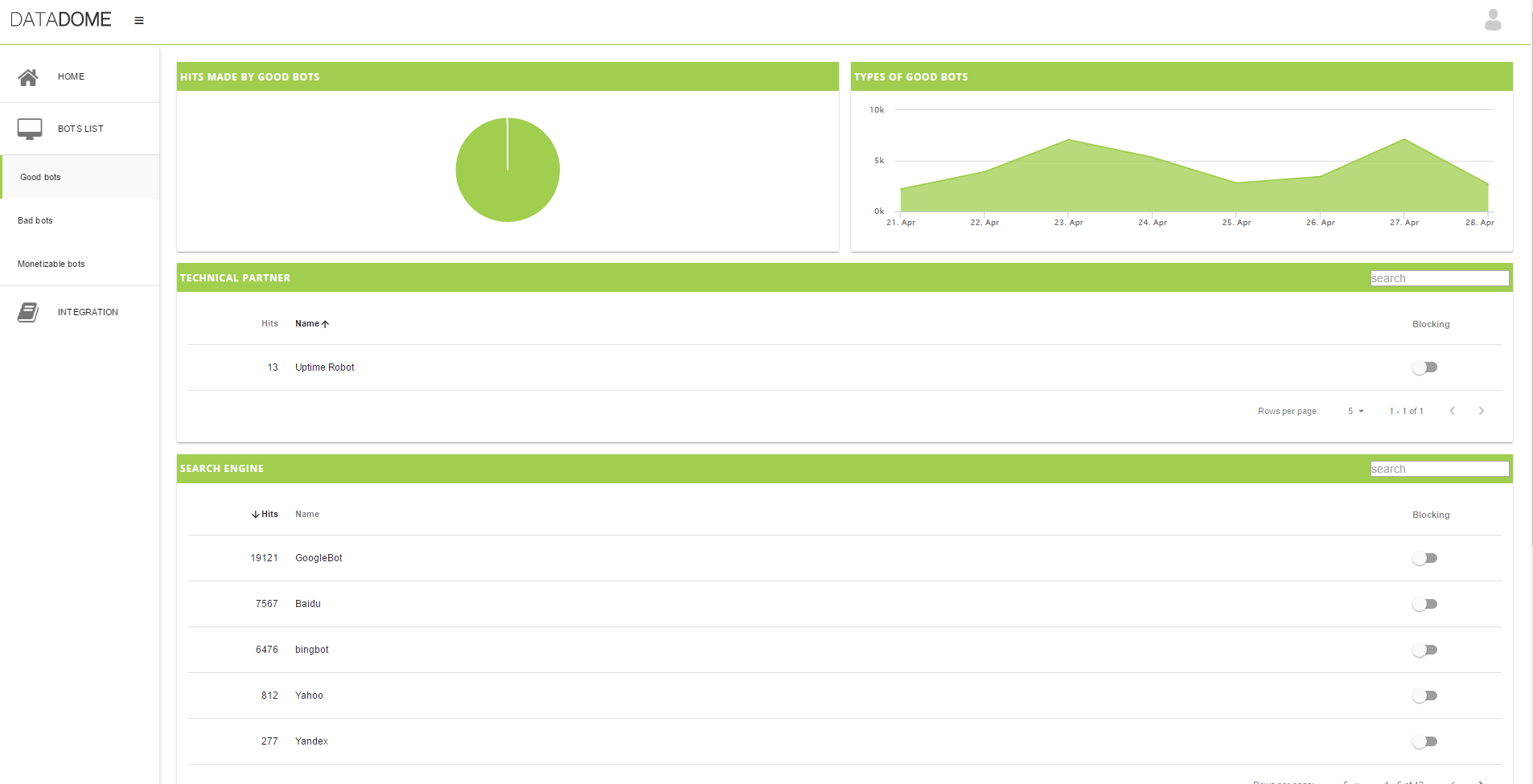Click the Yahoo row name

(309, 696)
